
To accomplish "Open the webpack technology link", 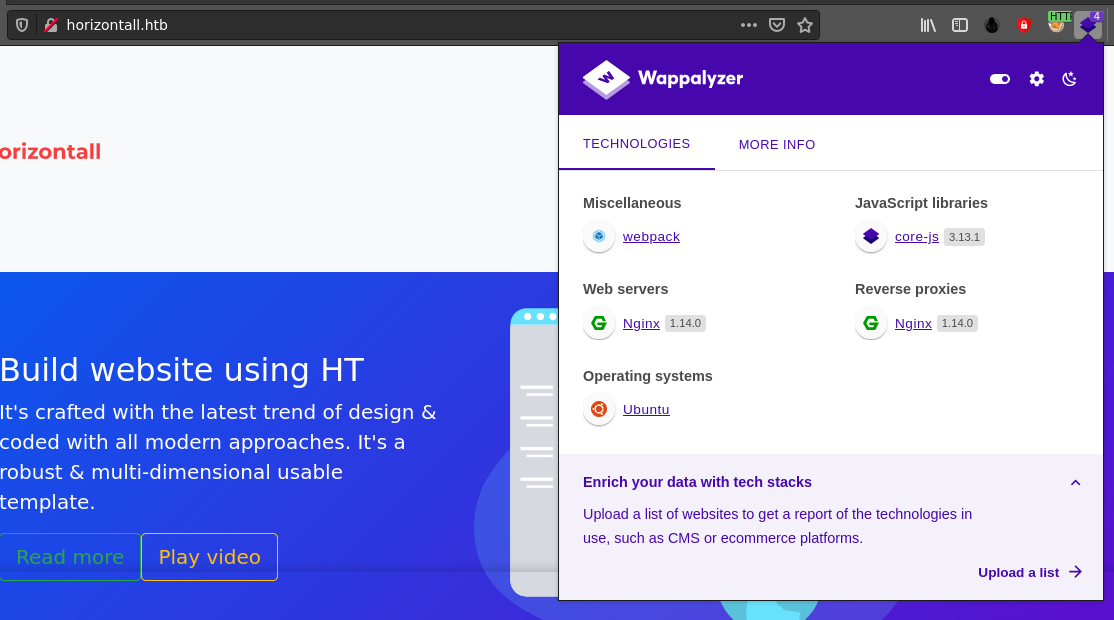I will pyautogui.click(x=651, y=237).
